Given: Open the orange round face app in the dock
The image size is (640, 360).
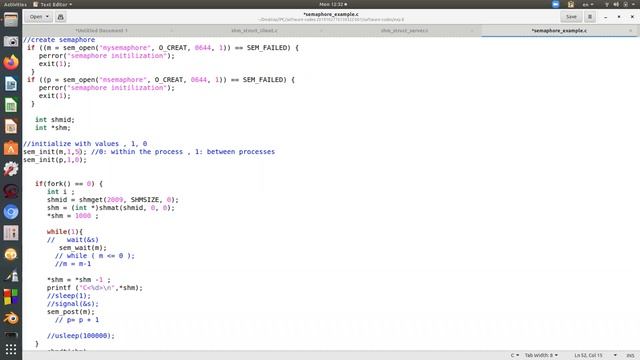Looking at the screenshot, I should tap(11, 254).
